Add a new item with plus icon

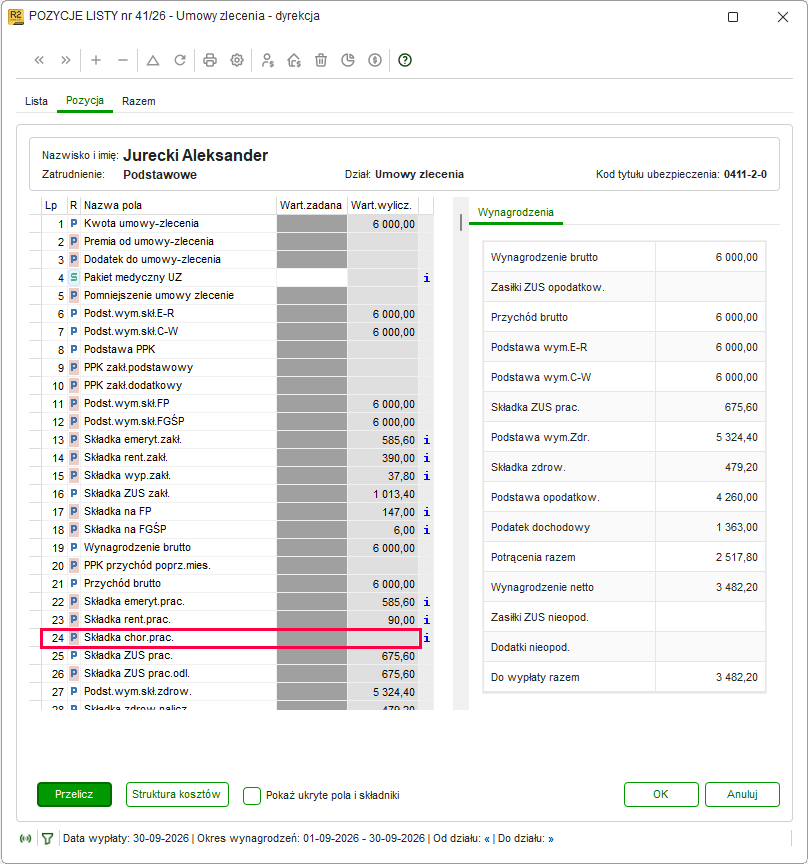tap(96, 60)
